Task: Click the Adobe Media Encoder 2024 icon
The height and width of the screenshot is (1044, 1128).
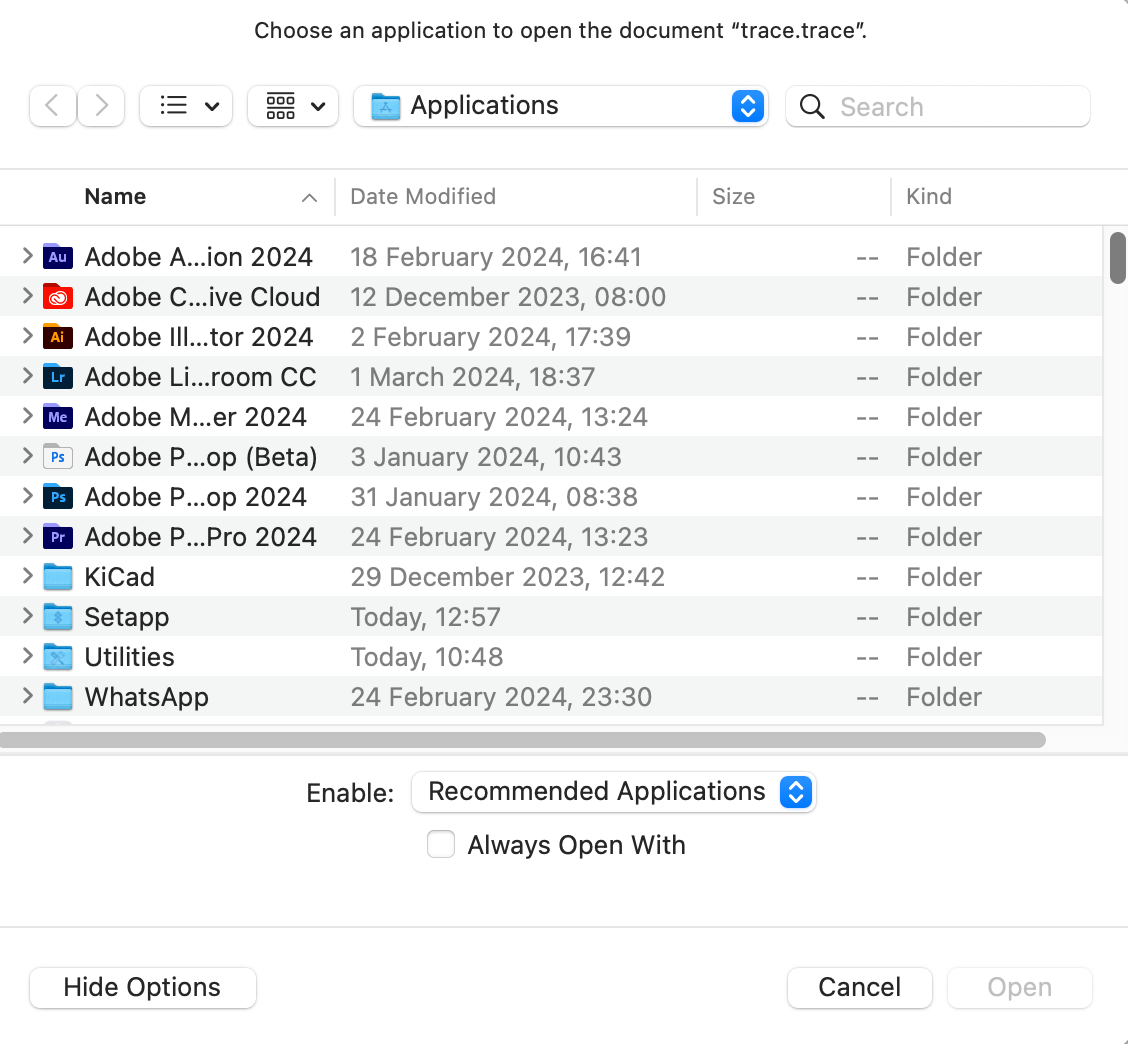Action: 58,417
